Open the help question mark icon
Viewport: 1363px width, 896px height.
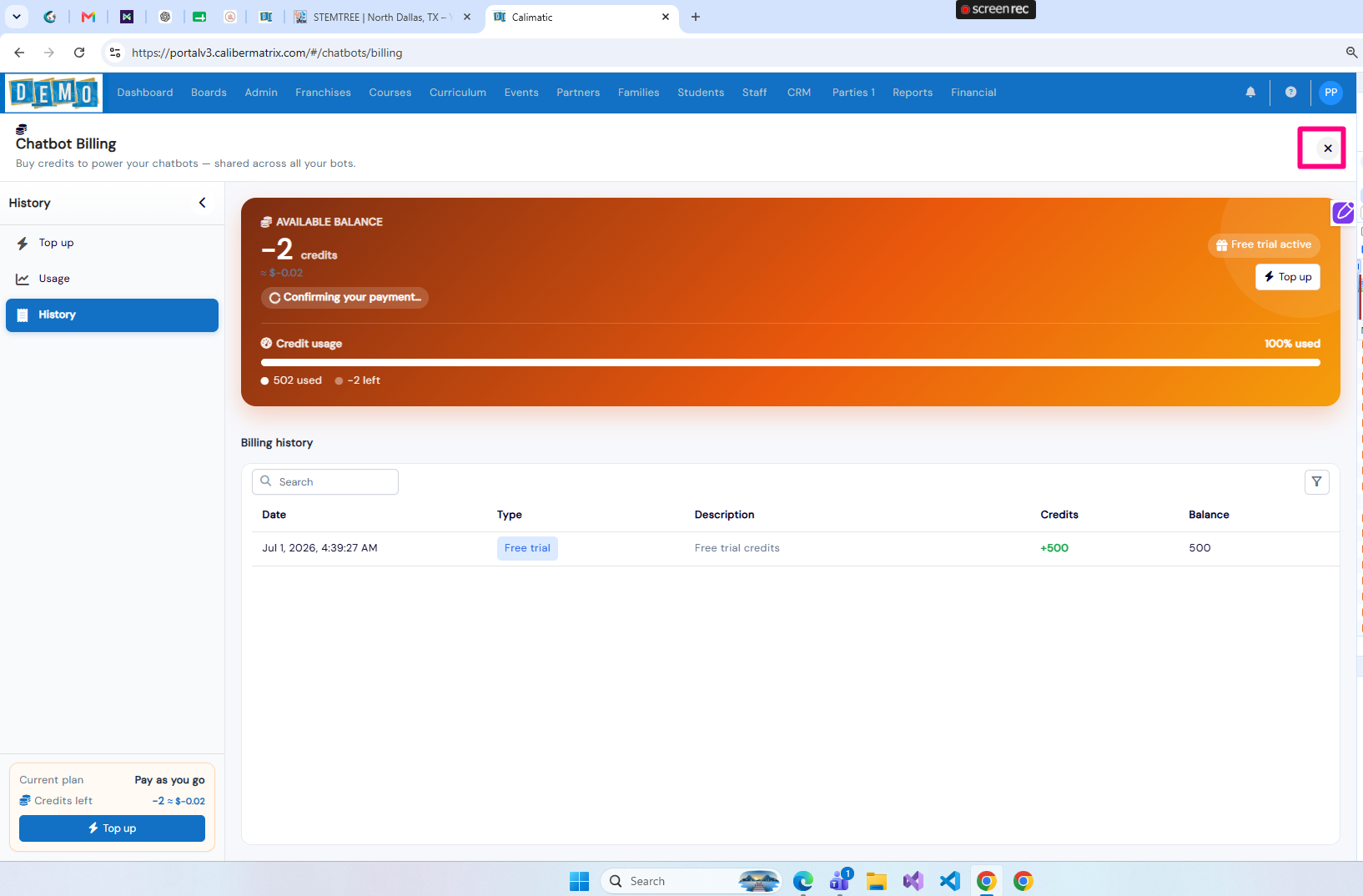coord(1290,93)
